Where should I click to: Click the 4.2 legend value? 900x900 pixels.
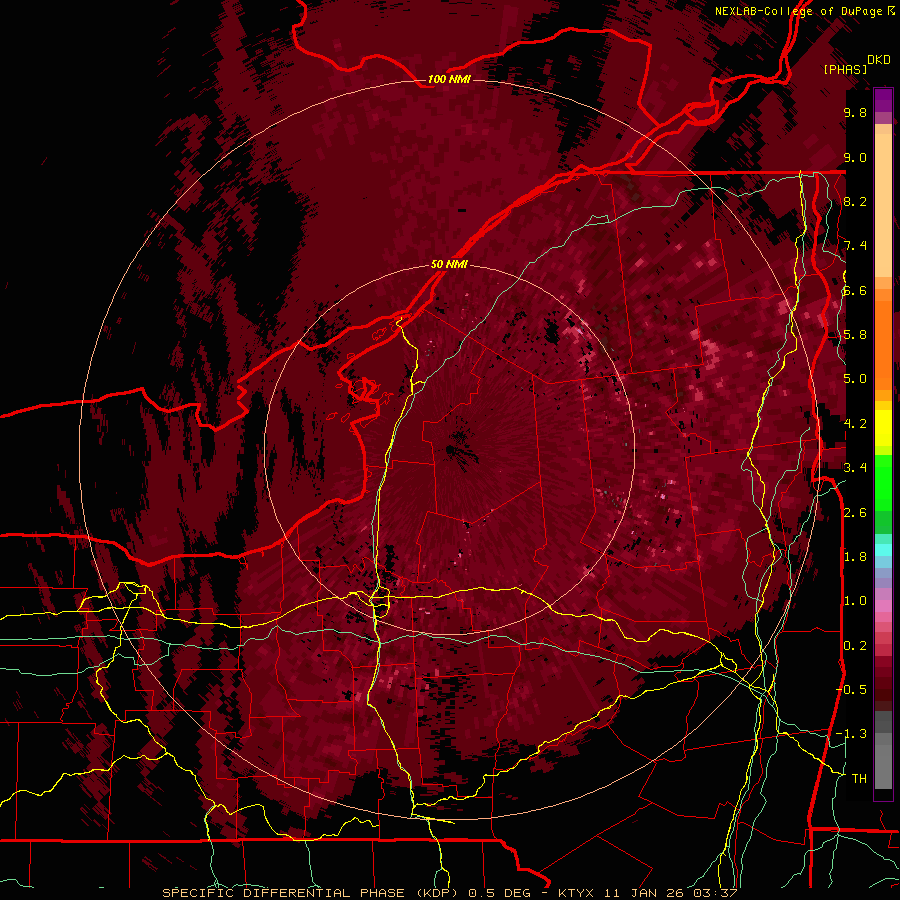(855, 424)
